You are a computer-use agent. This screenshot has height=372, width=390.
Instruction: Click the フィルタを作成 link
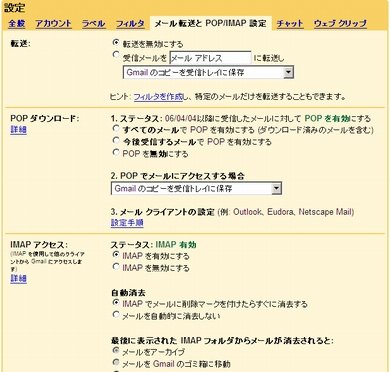[158, 97]
